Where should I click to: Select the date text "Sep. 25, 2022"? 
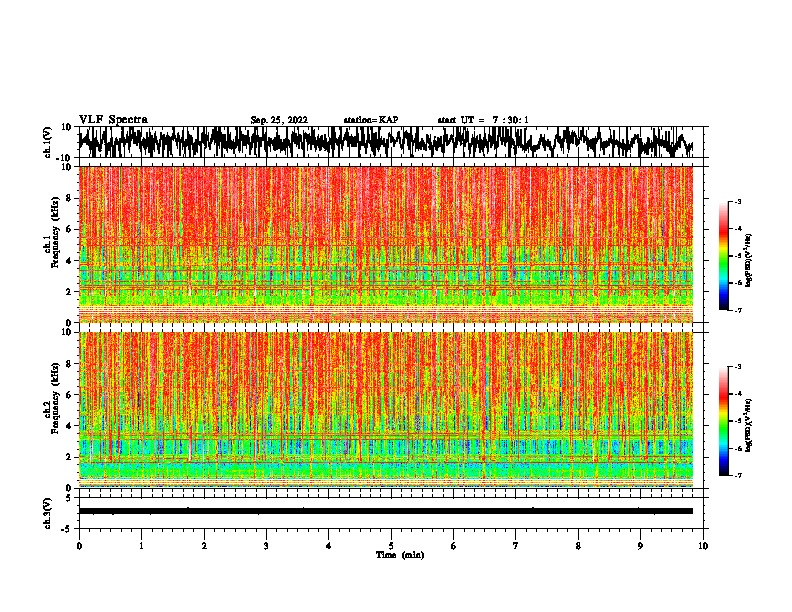[x=279, y=120]
